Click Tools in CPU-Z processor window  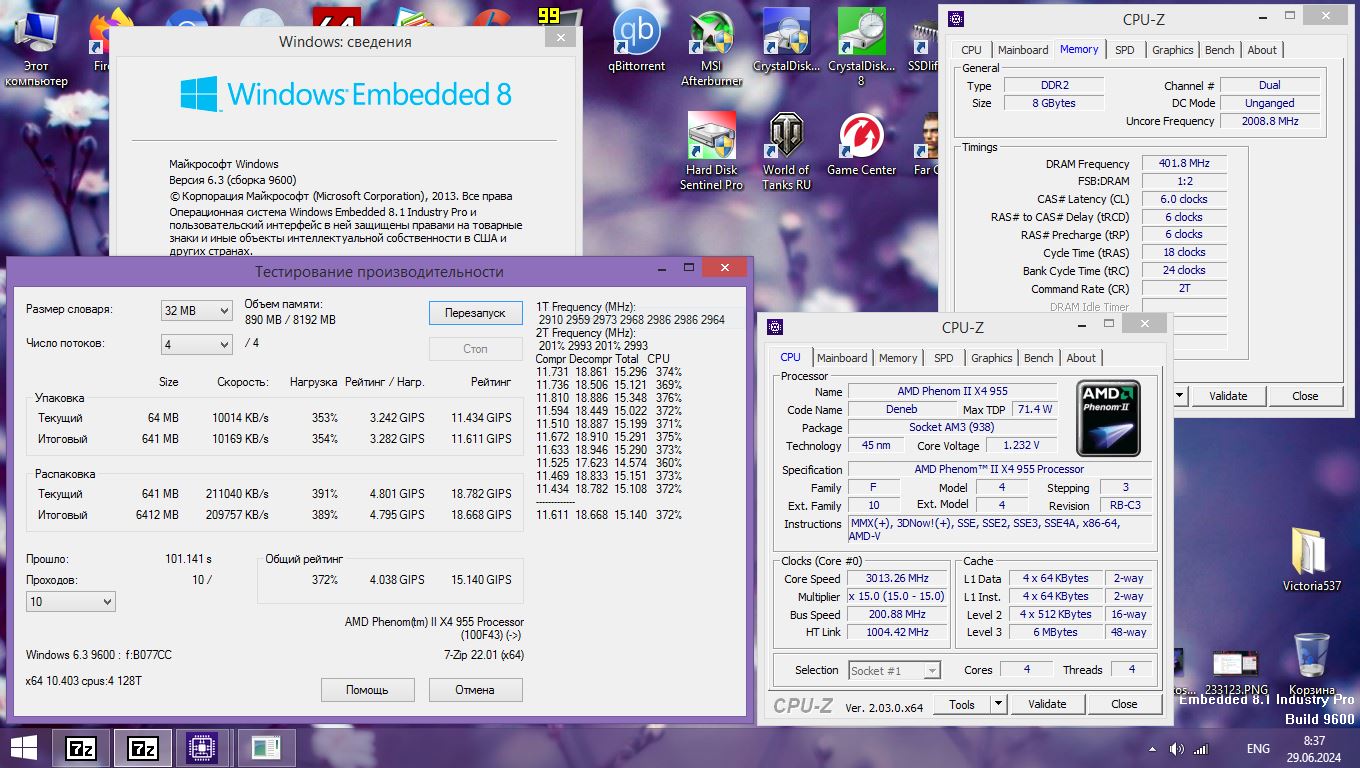962,704
